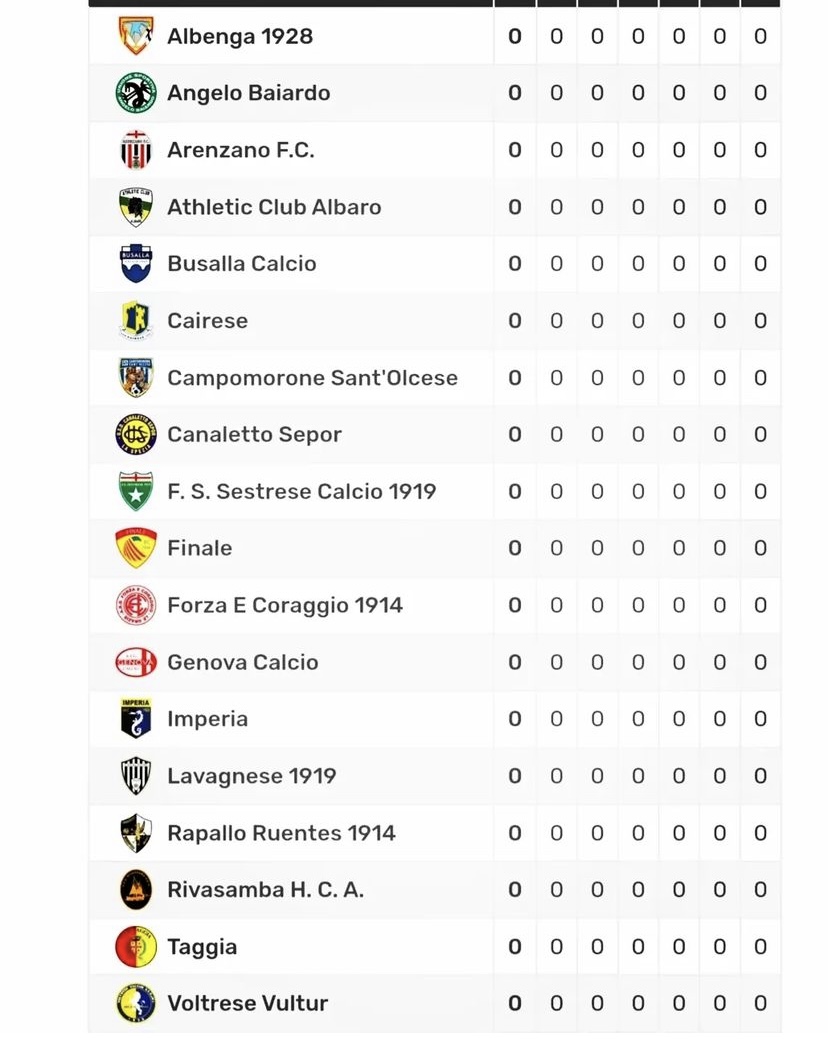The width and height of the screenshot is (828, 1039).
Task: Click the Imperia black shield crest
Action: [x=136, y=718]
